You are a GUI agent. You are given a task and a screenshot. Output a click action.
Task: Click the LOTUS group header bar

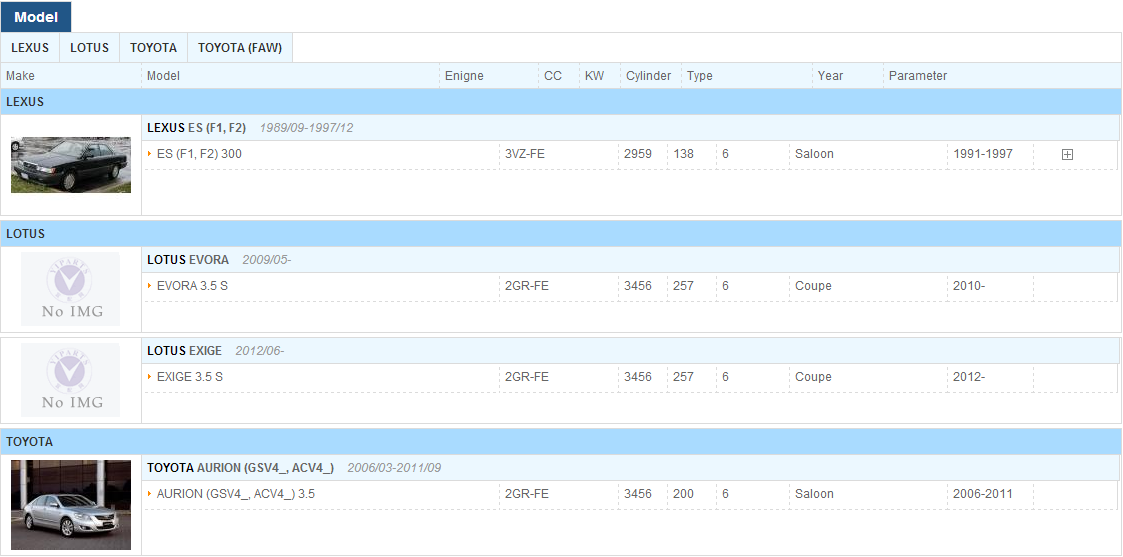(x=561, y=233)
